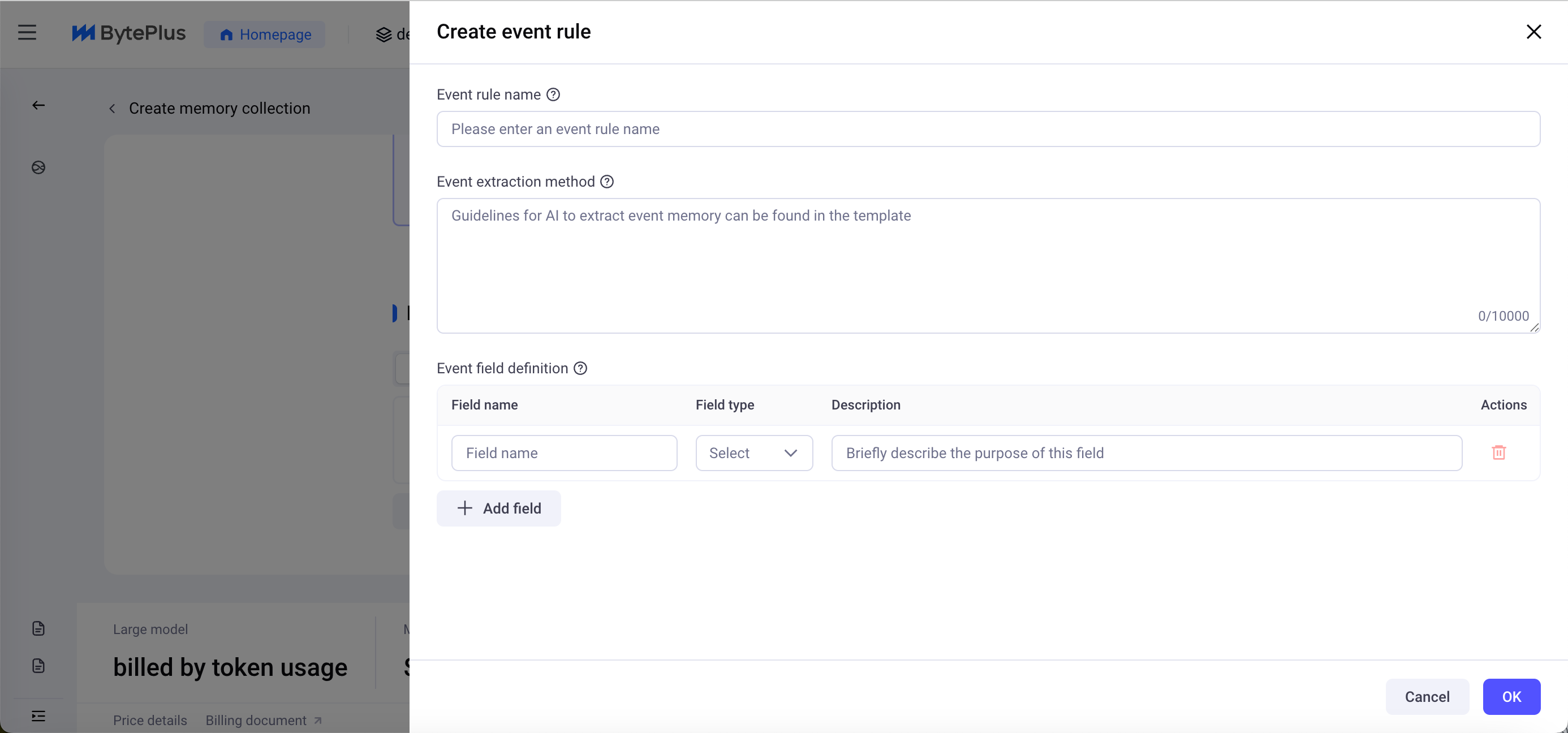Go back via Create memory collection chevron
The height and width of the screenshot is (733, 1568).
tap(112, 109)
